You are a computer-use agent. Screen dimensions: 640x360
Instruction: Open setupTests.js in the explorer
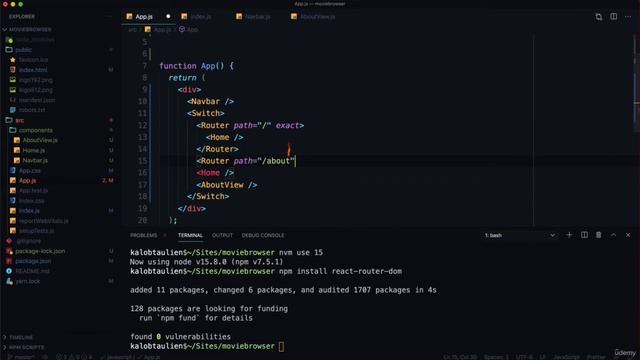click(37, 231)
